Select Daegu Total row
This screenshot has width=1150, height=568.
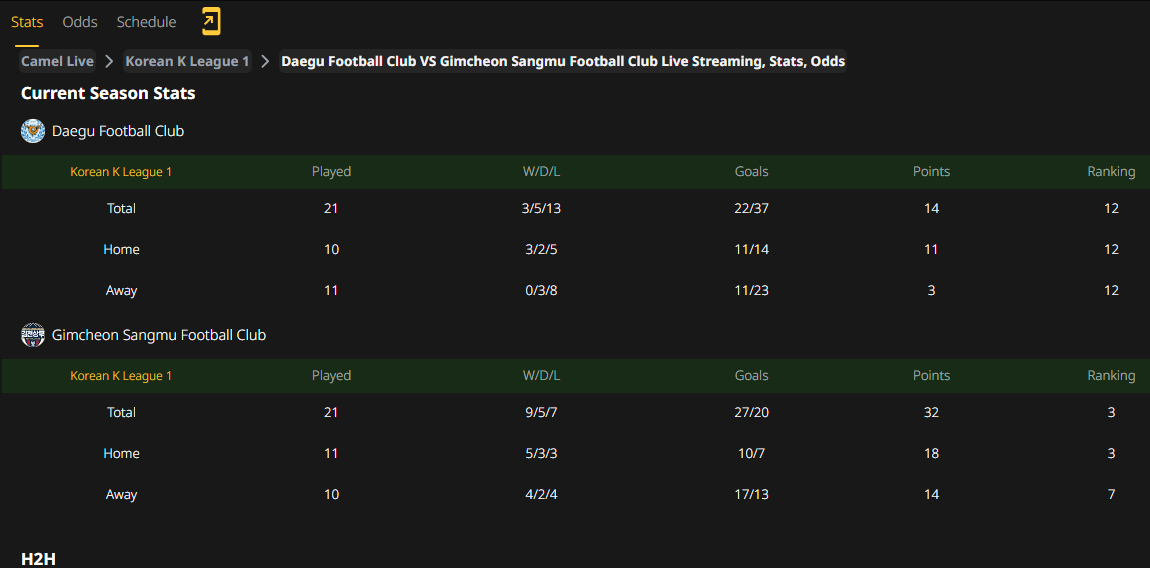click(575, 208)
